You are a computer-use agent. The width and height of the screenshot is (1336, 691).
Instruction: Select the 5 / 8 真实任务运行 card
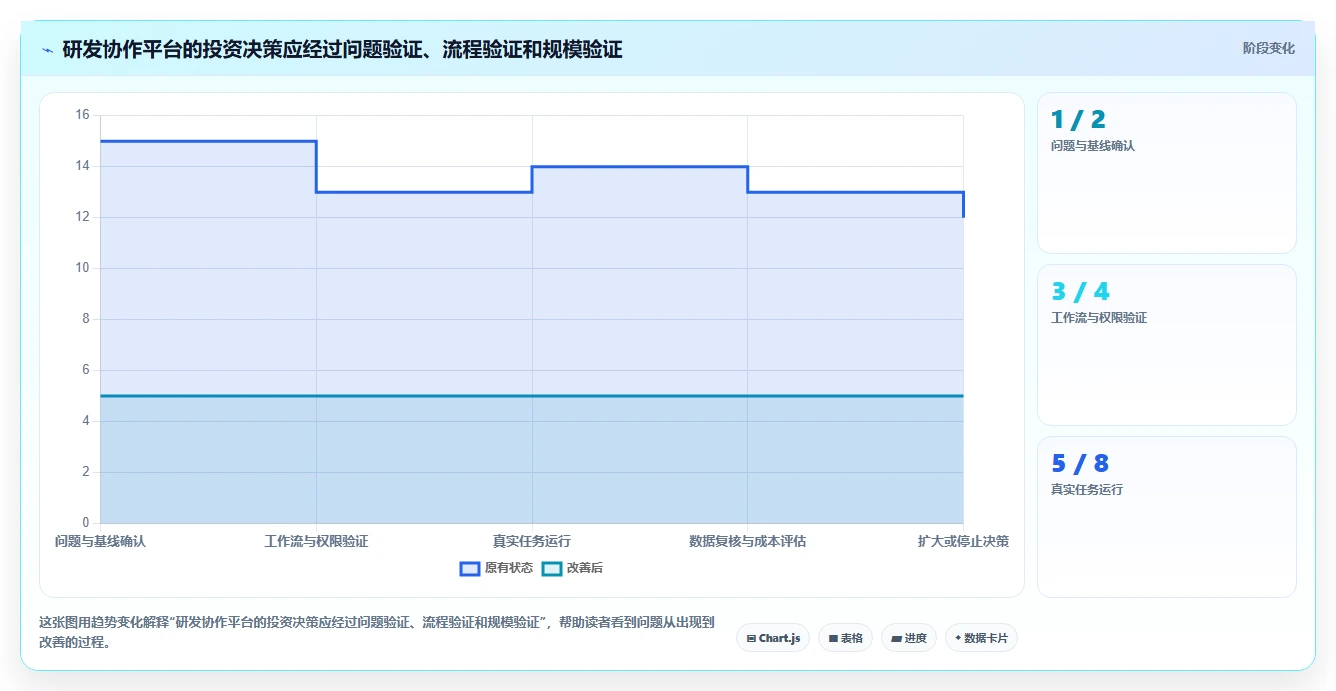pyautogui.click(x=1167, y=517)
